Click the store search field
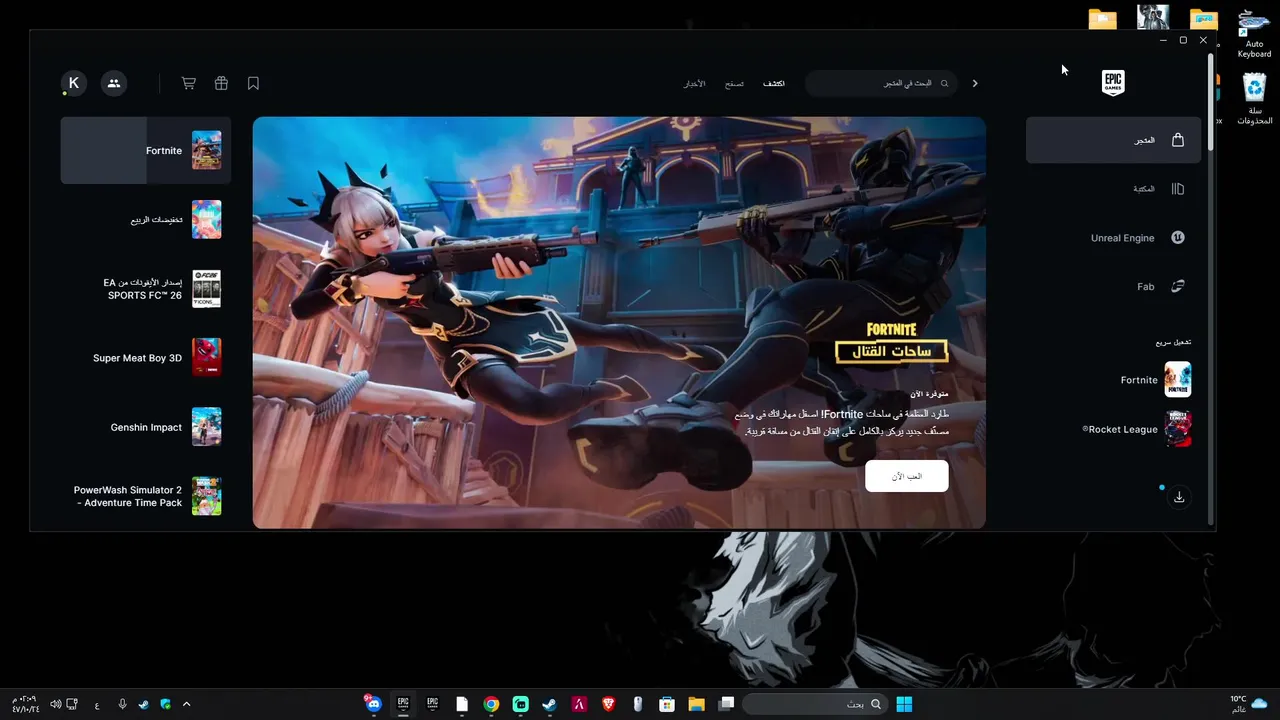Screen dimensions: 1280x720 (x=880, y=83)
